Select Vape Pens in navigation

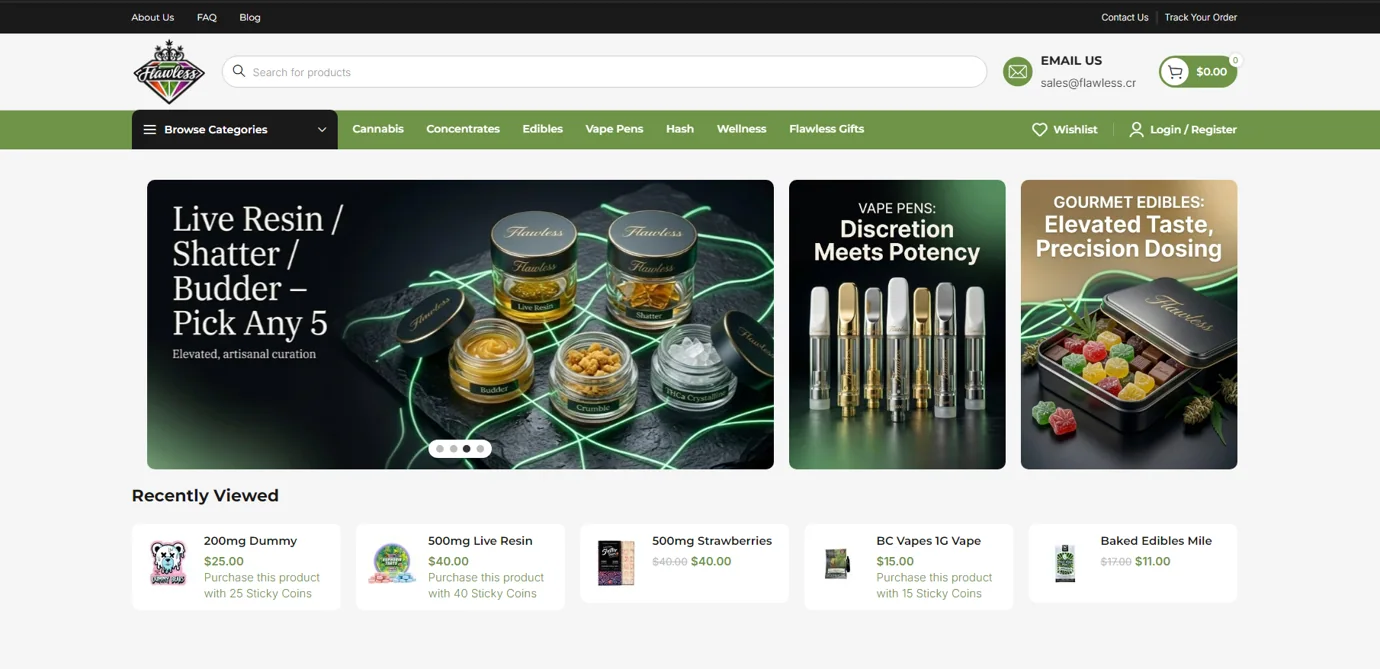[614, 129]
